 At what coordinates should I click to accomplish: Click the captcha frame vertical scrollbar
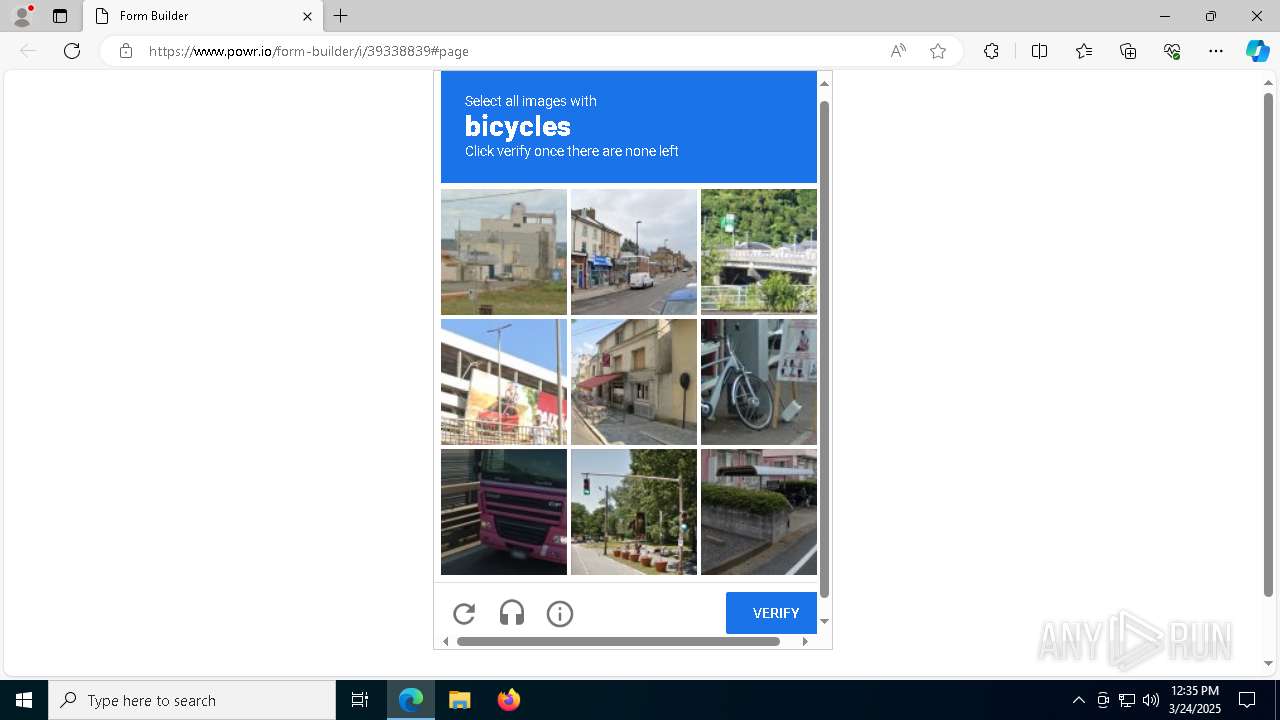click(824, 347)
